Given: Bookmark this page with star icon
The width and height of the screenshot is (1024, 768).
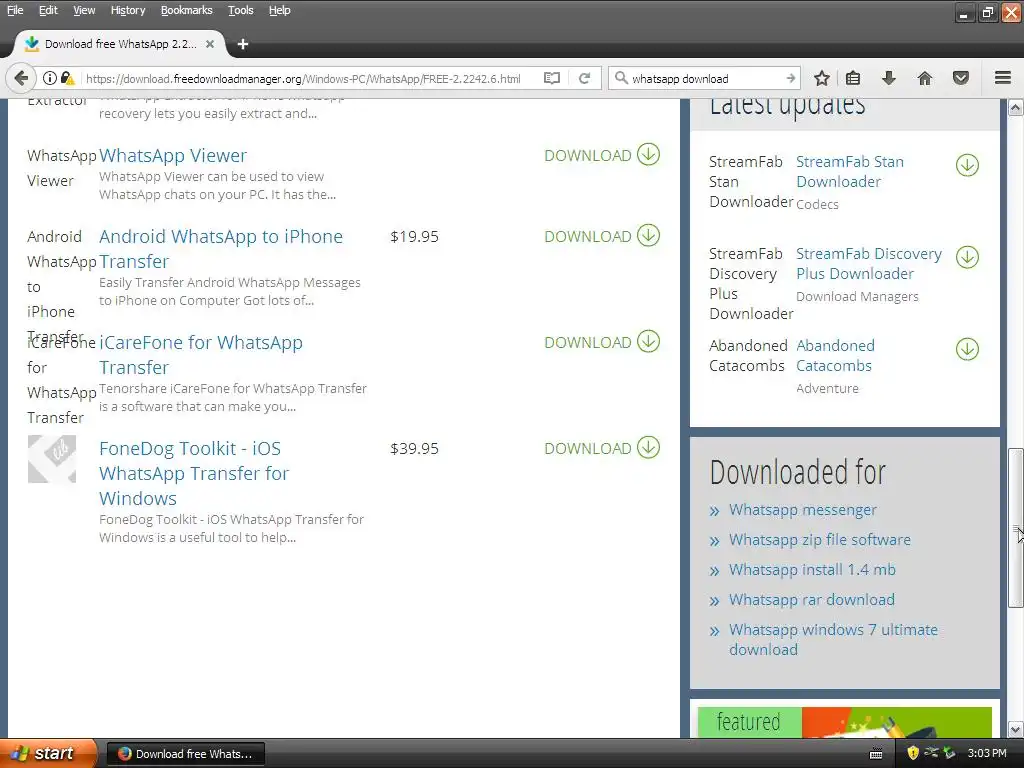Looking at the screenshot, I should pos(822,78).
